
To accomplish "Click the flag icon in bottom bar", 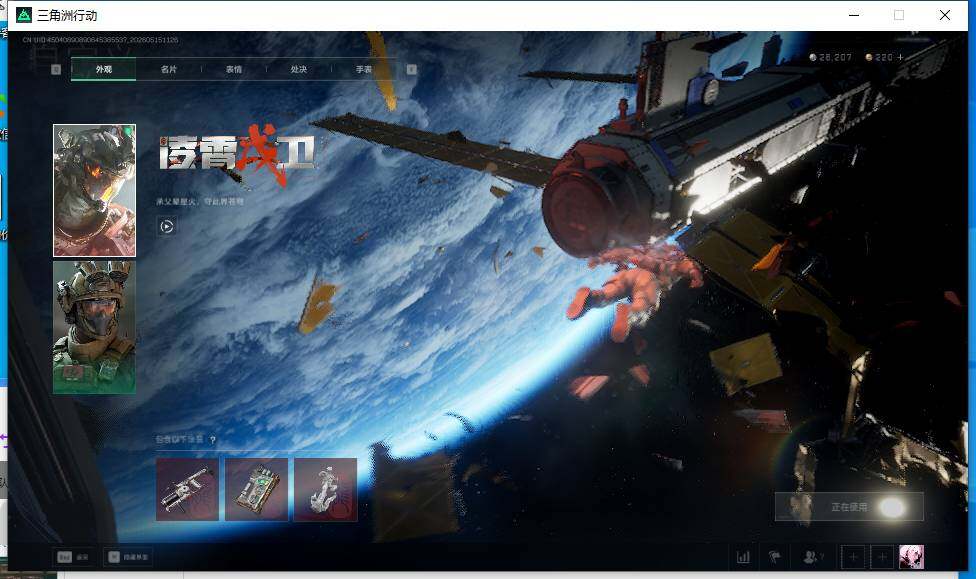I will click(x=774, y=557).
